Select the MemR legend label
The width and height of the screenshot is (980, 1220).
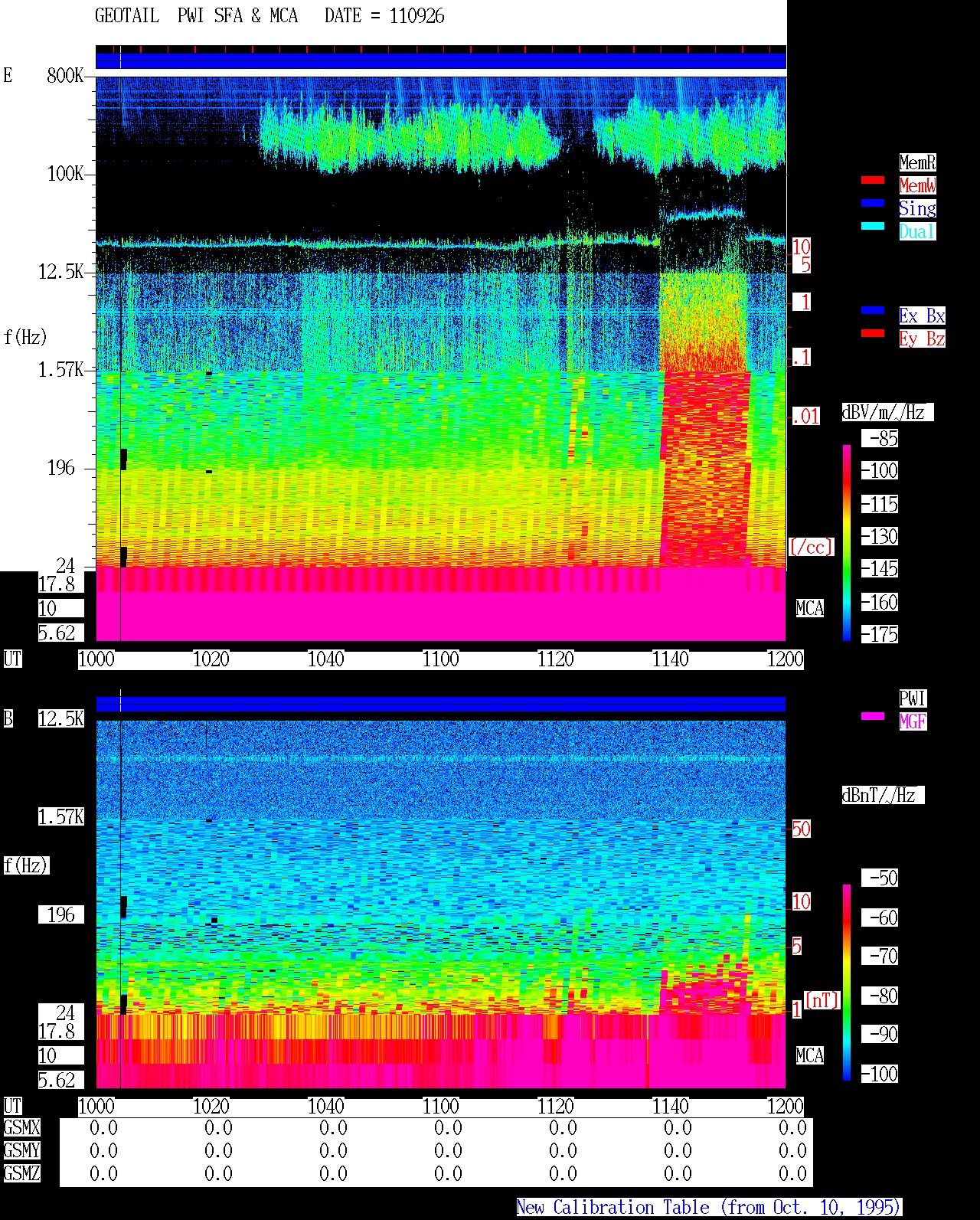917,162
